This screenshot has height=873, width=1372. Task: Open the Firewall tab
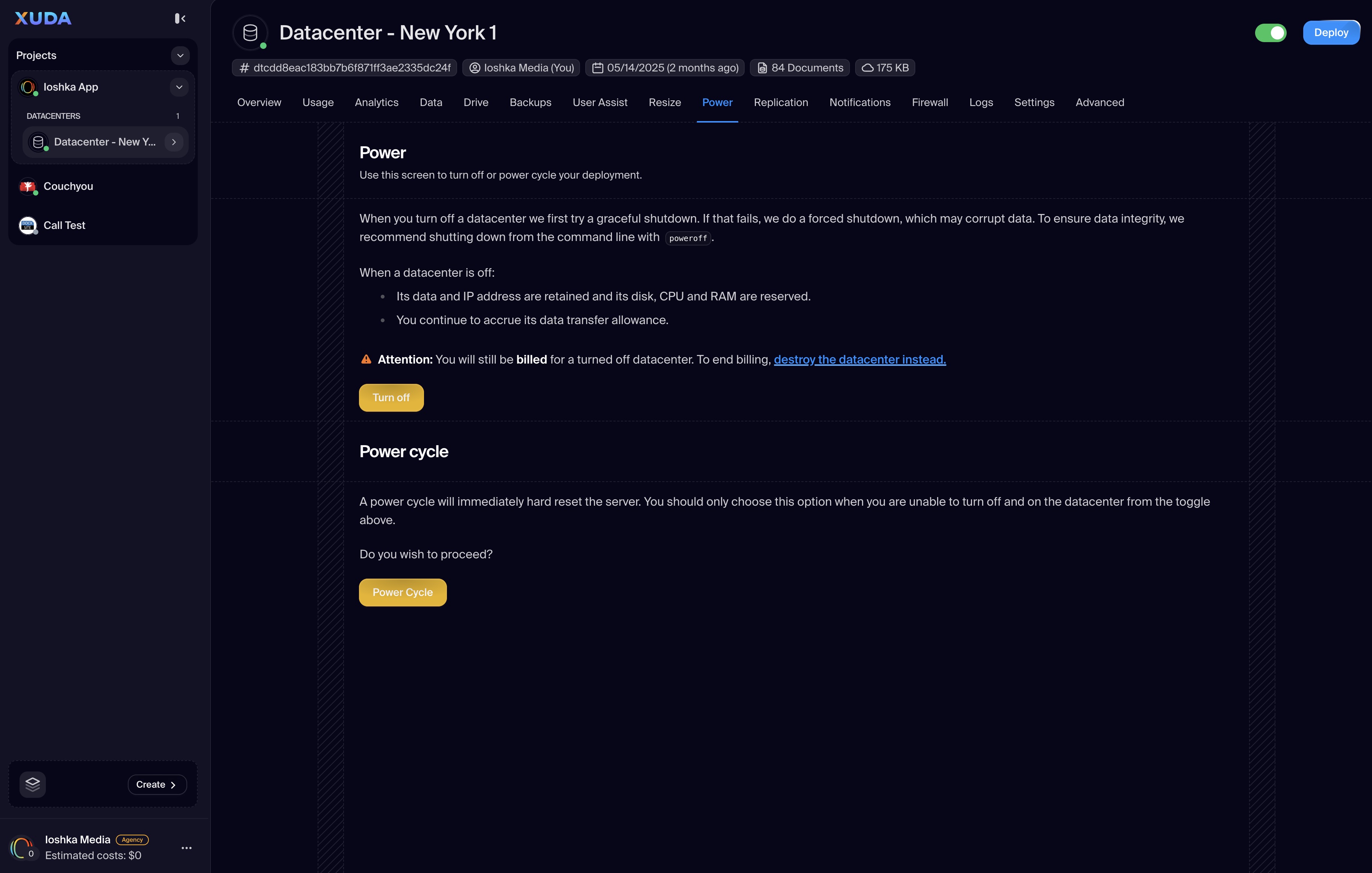click(929, 103)
